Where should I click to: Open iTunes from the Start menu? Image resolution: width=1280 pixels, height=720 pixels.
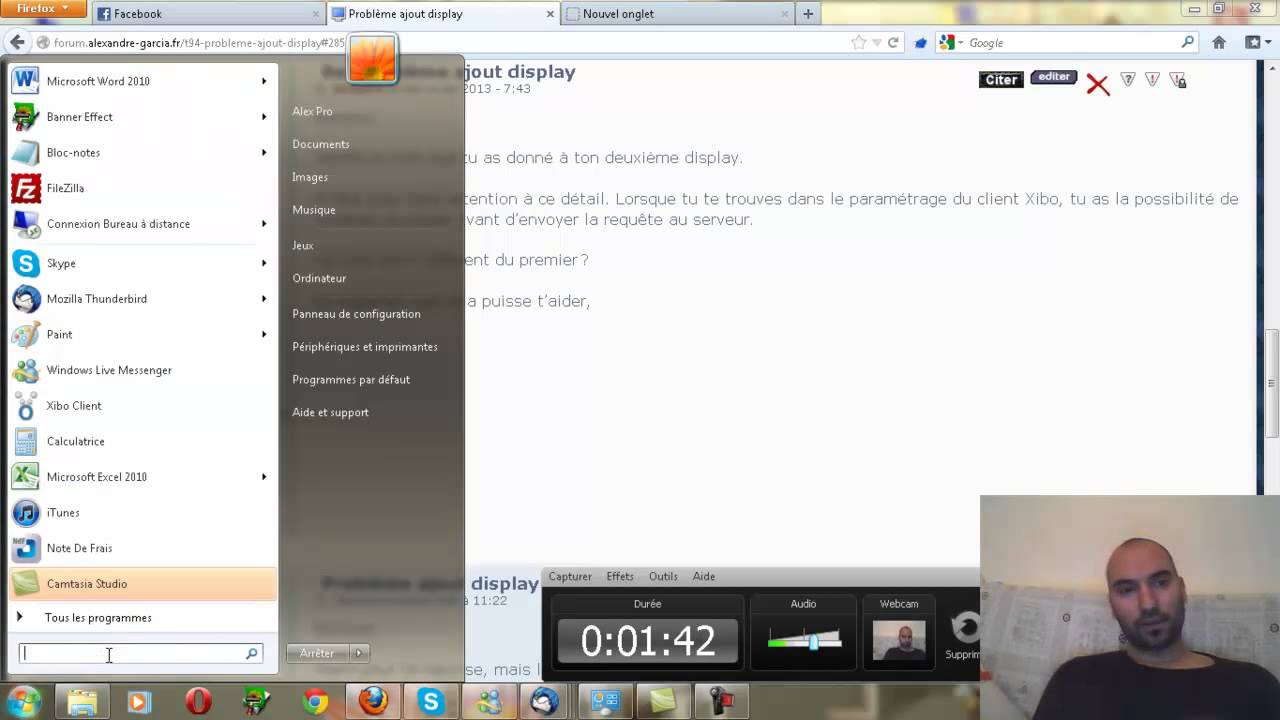[142, 512]
